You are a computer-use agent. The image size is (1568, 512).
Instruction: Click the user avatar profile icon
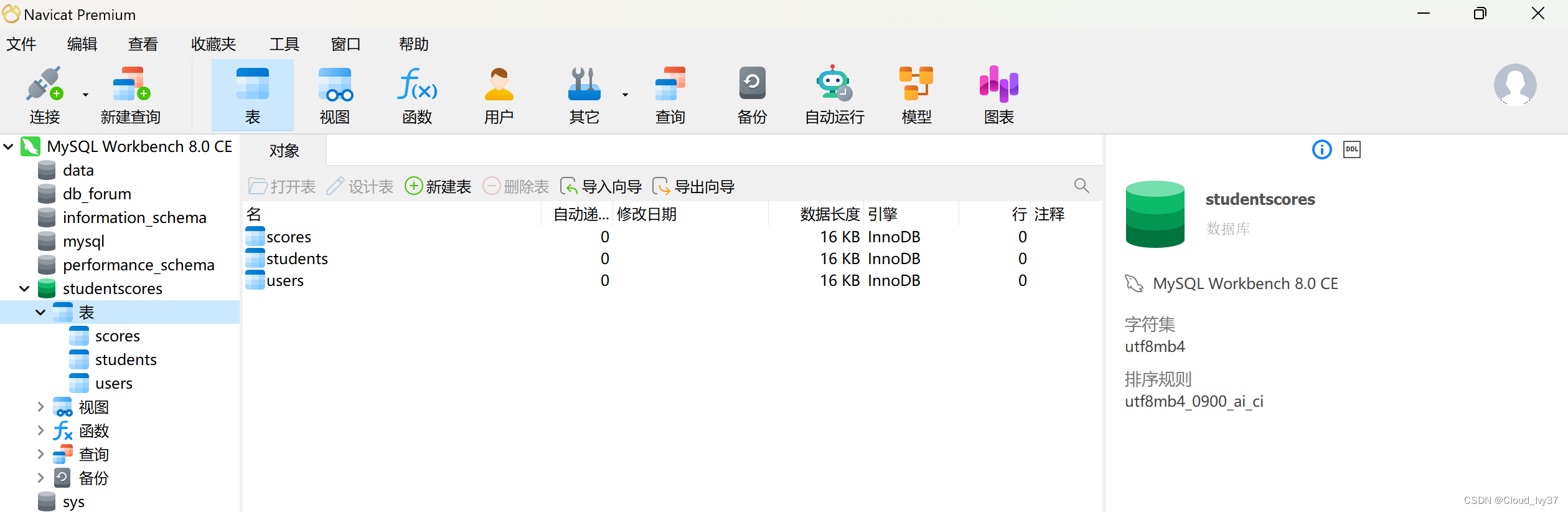pos(1515,85)
